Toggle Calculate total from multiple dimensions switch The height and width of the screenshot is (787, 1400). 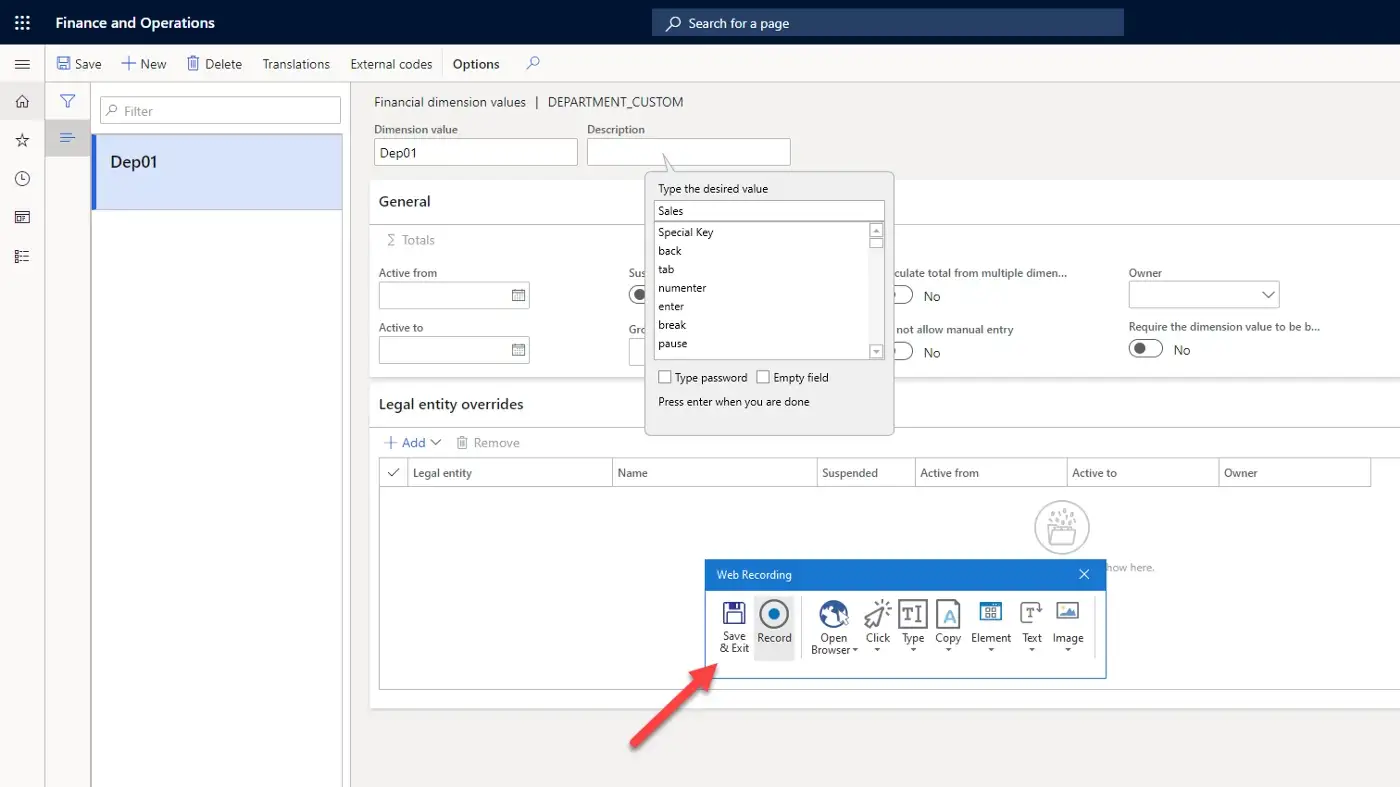pyautogui.click(x=903, y=296)
